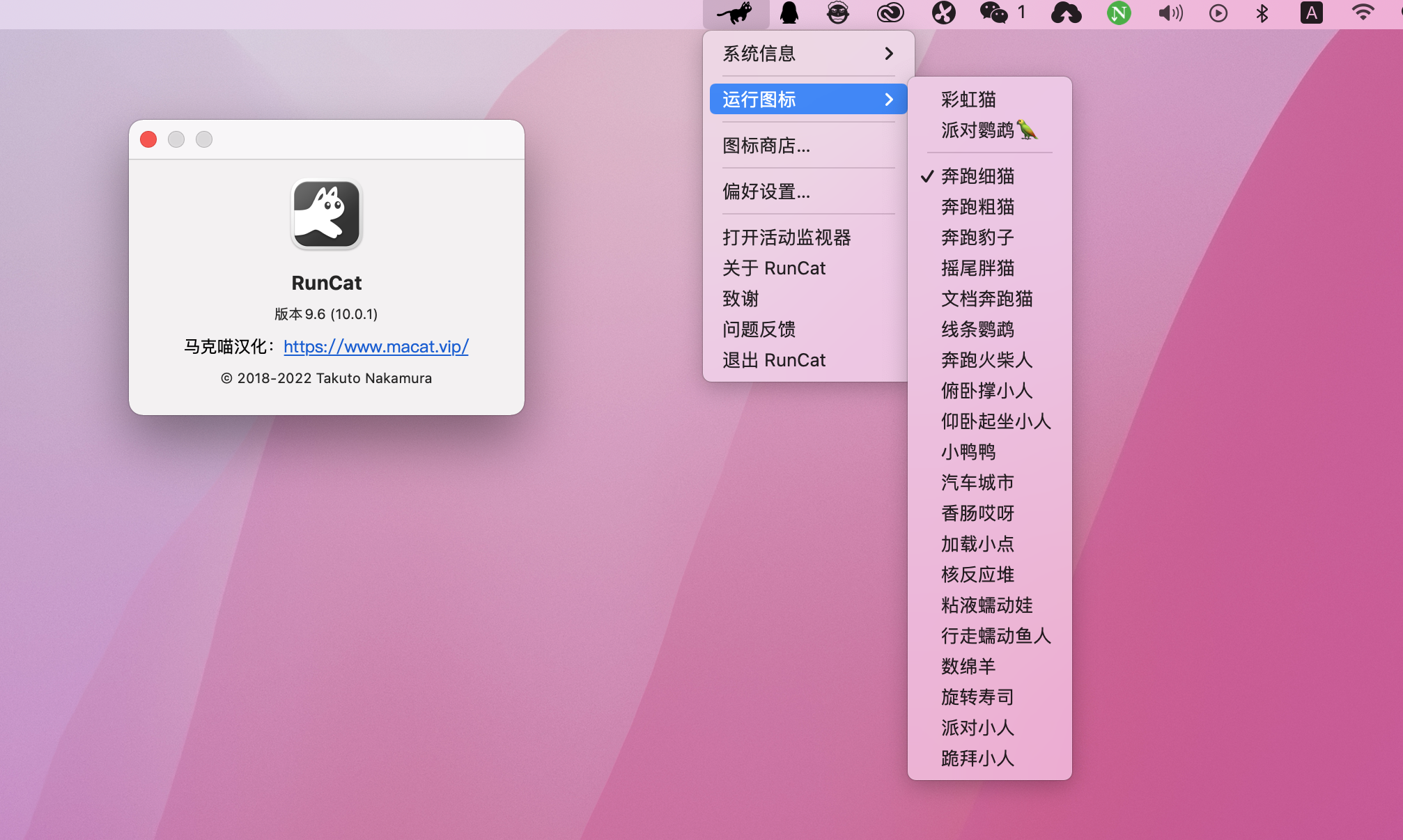This screenshot has width=1403, height=840.
Task: Open the volume control icon
Action: tap(1170, 13)
